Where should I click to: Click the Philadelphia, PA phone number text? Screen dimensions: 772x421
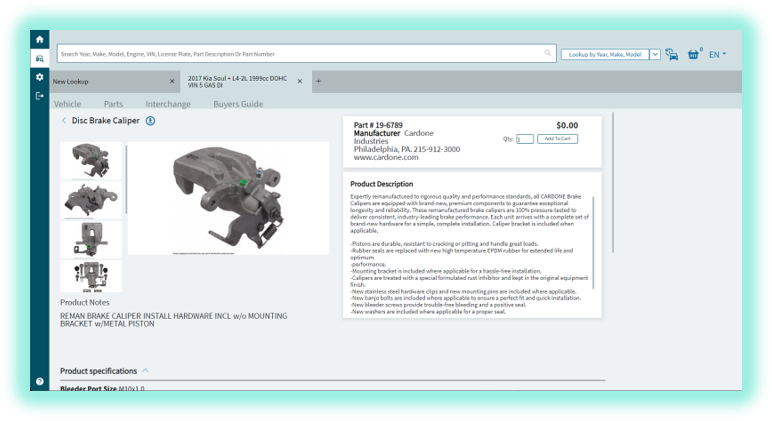click(x=407, y=149)
